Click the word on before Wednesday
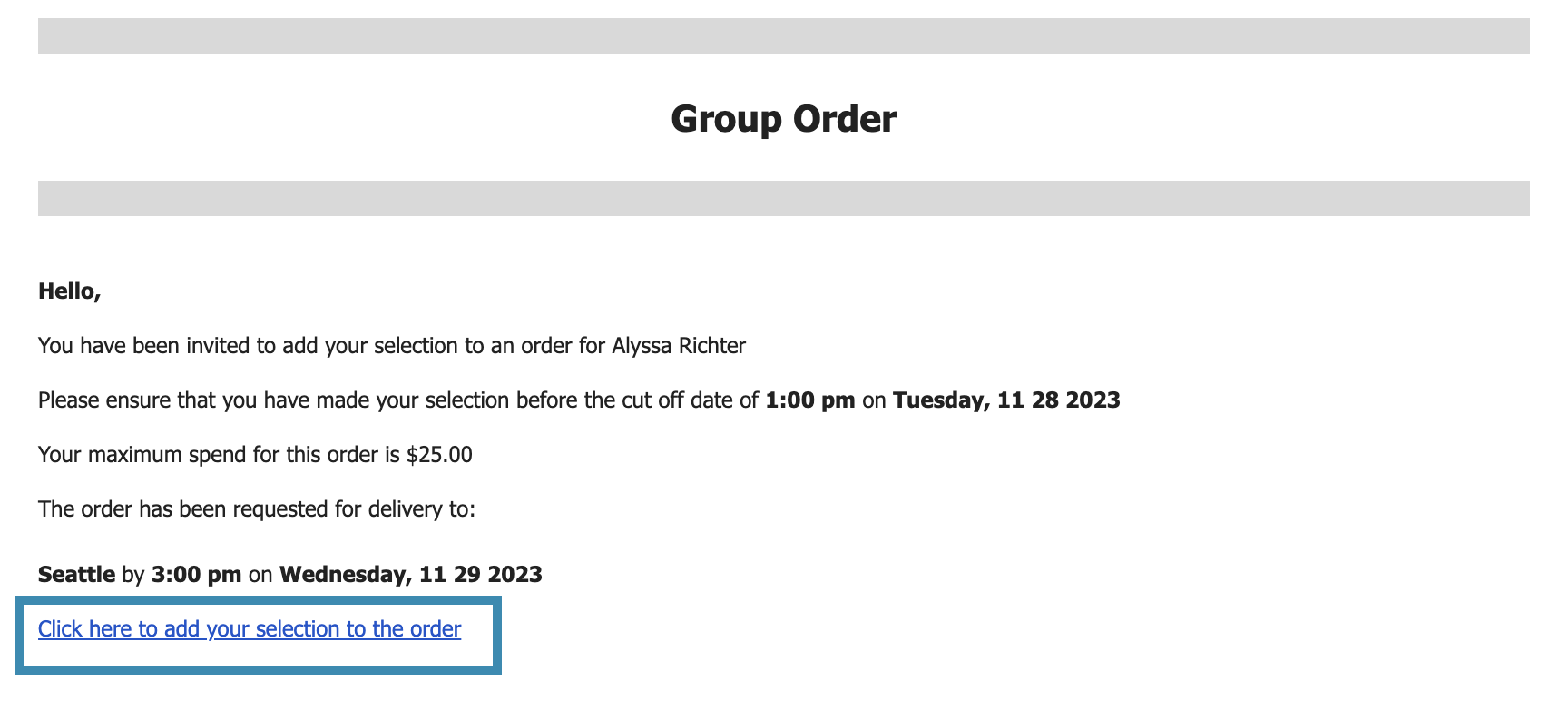The width and height of the screenshot is (1568, 701). 260,575
